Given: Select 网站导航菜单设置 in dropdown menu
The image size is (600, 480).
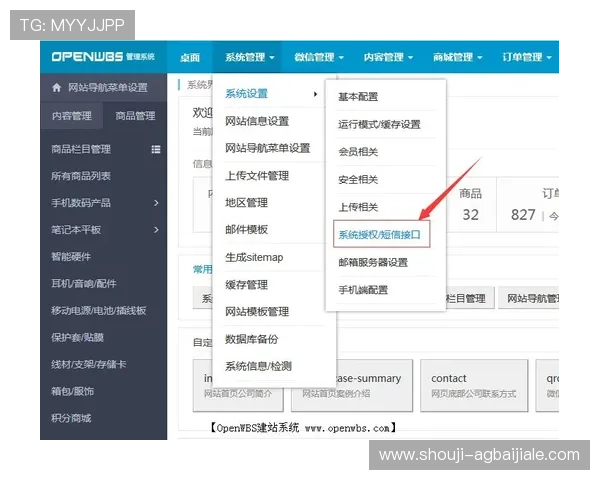Looking at the screenshot, I should 267,148.
